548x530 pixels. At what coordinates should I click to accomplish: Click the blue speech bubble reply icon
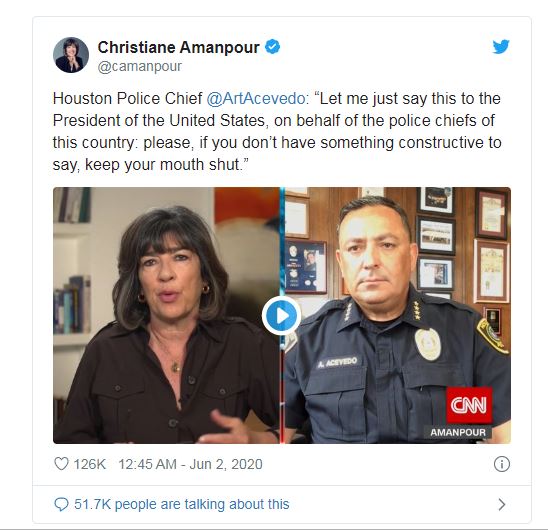62,504
